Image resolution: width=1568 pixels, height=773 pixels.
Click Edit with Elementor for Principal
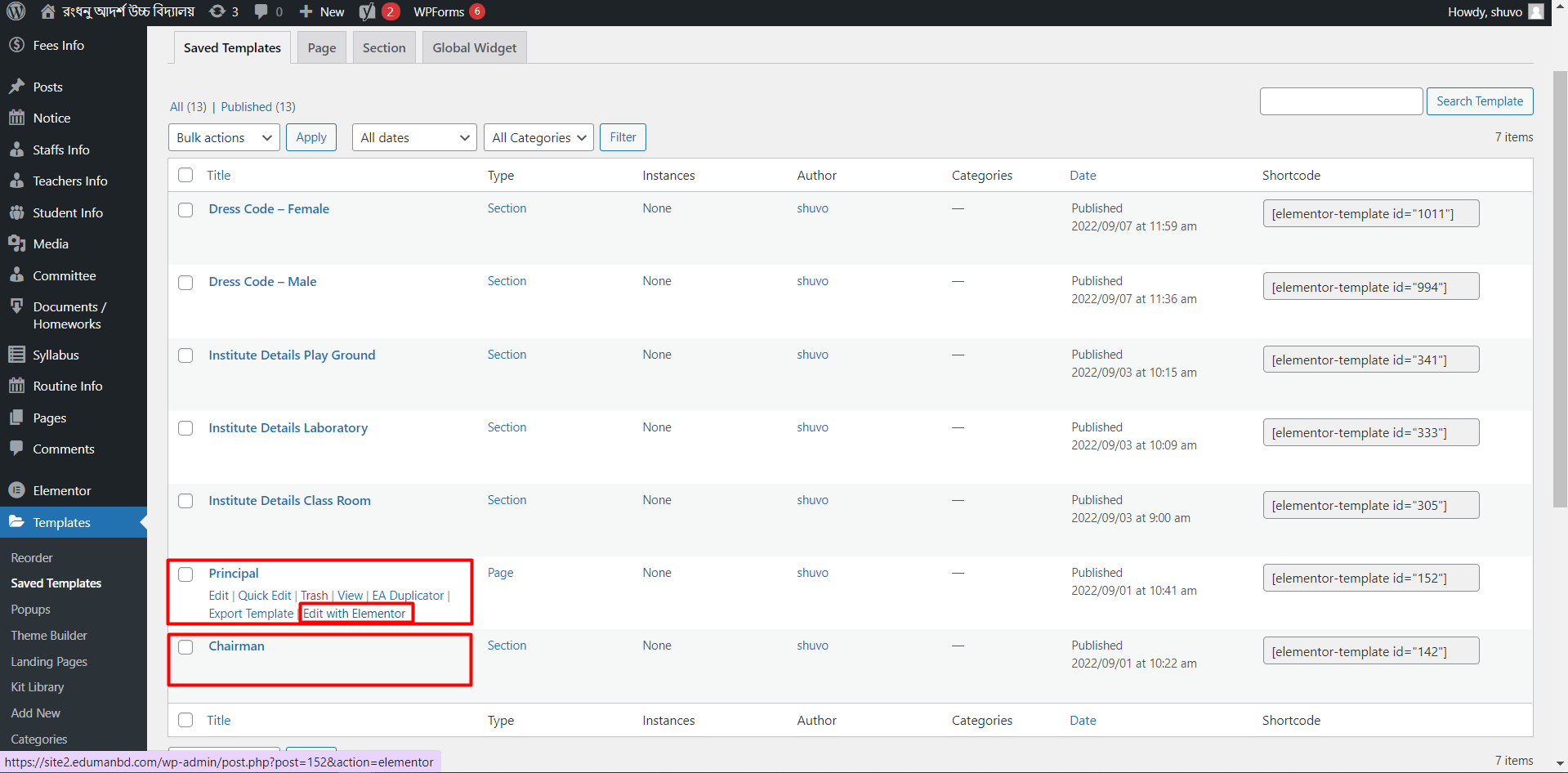[355, 614]
